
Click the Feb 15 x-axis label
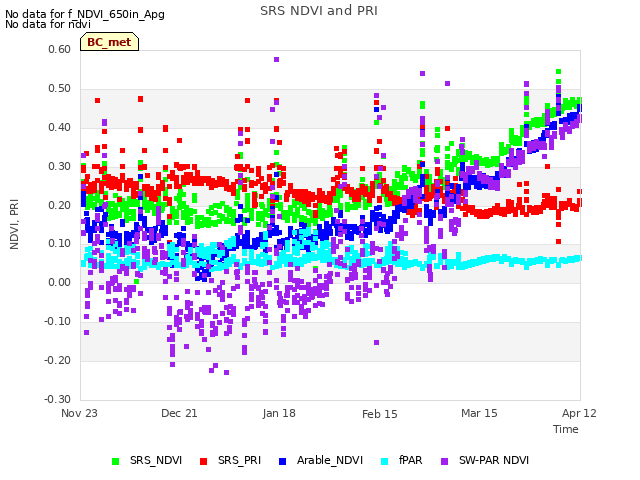click(380, 414)
